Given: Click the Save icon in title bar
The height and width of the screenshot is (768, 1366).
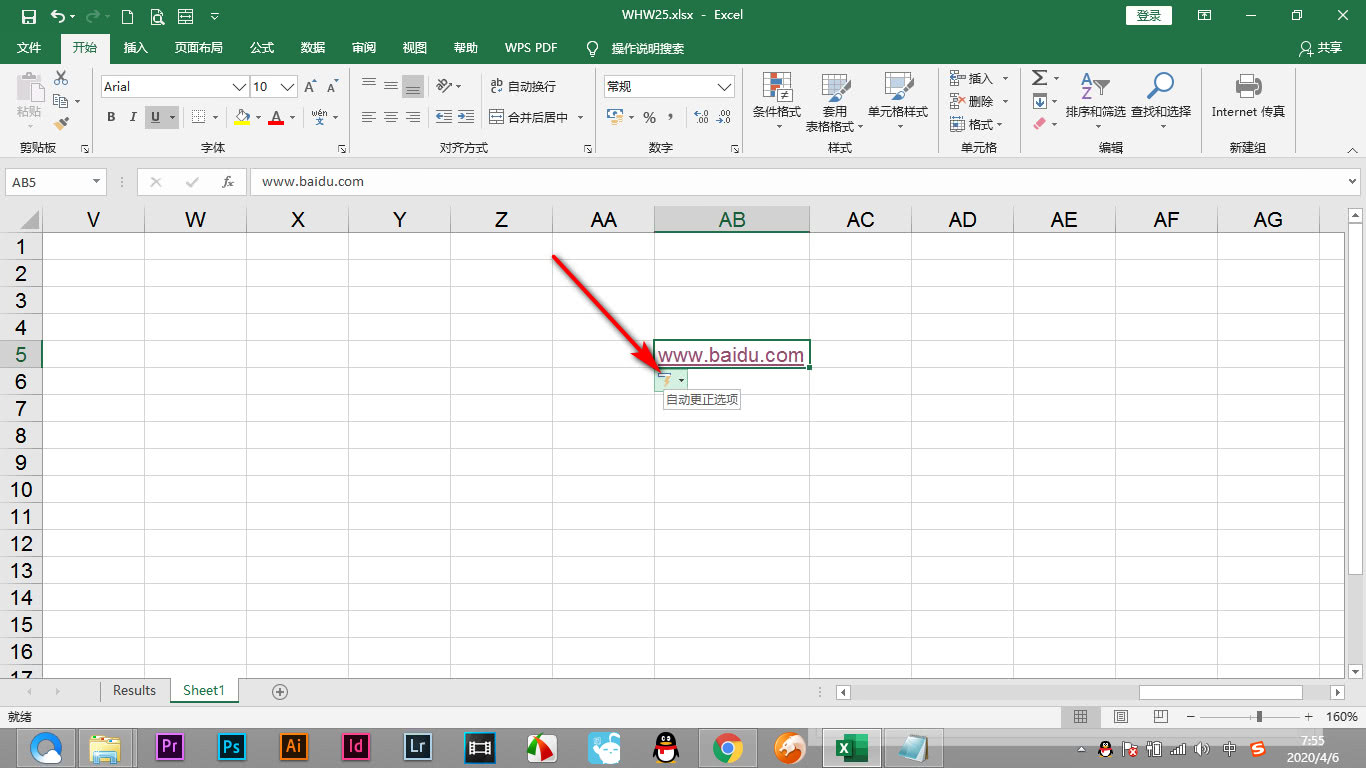Looking at the screenshot, I should coord(29,16).
